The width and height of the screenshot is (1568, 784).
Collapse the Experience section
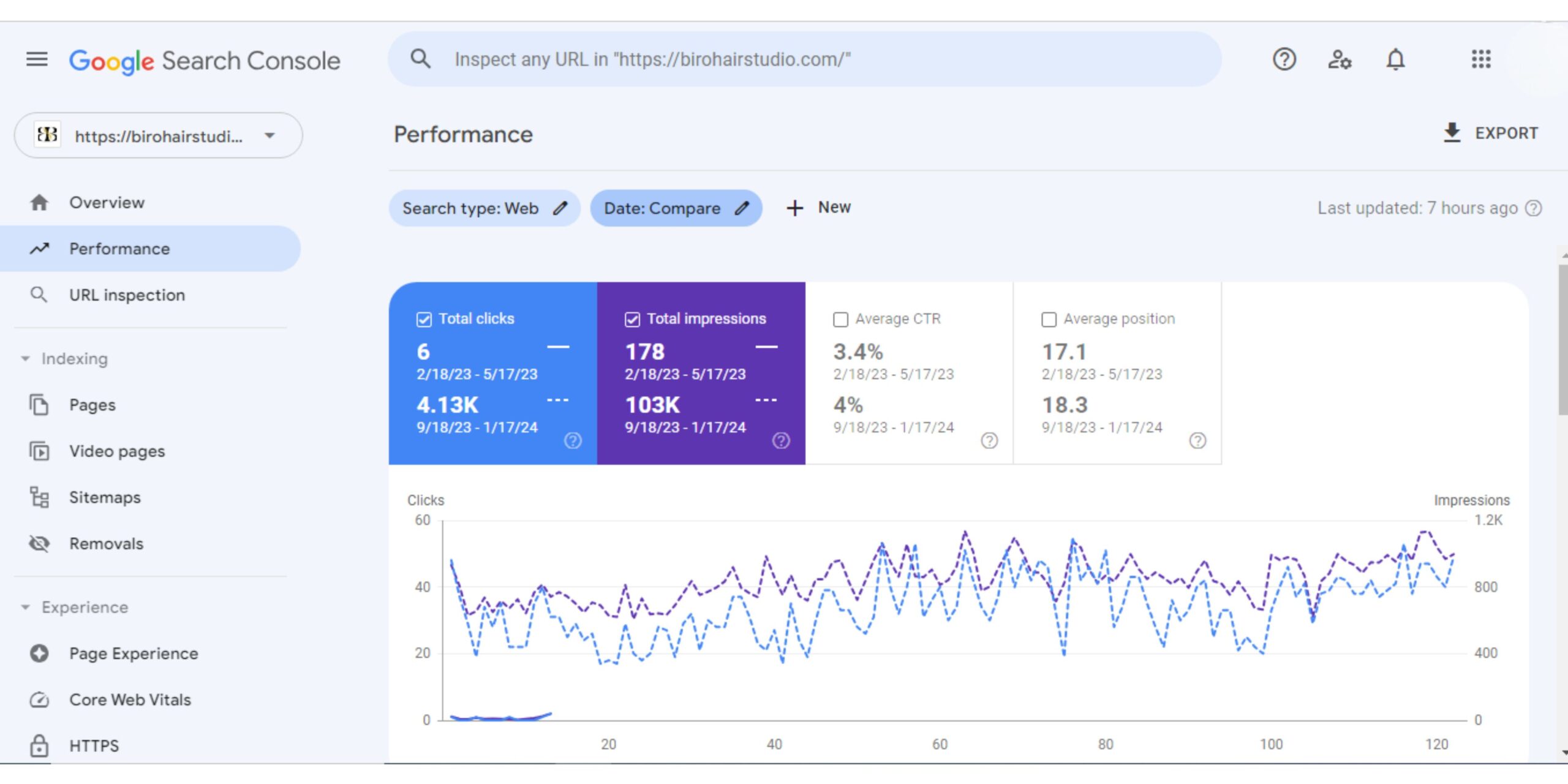25,608
